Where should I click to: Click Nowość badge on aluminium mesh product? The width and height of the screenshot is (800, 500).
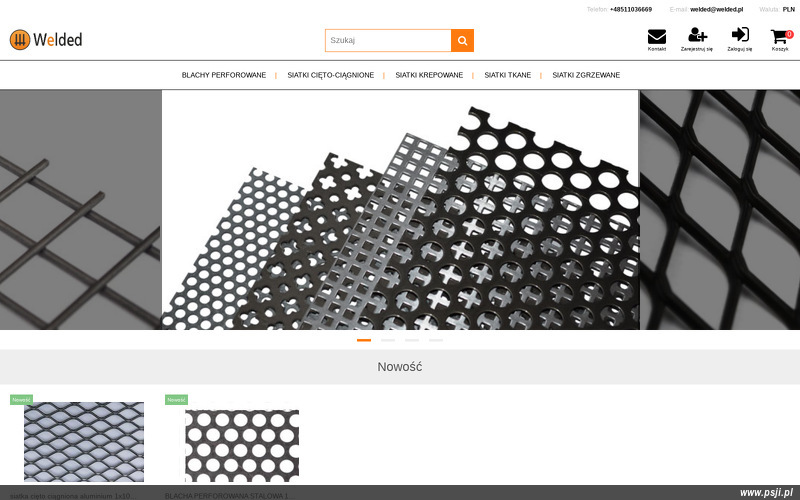(21, 399)
